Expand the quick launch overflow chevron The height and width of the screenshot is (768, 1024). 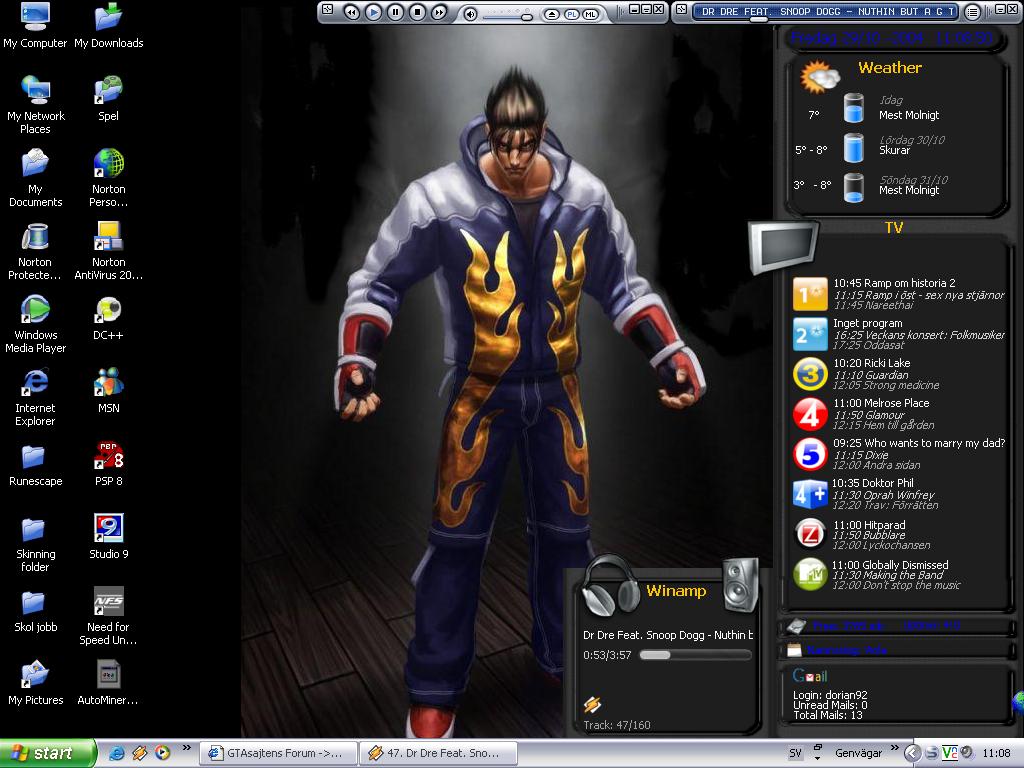[187, 748]
